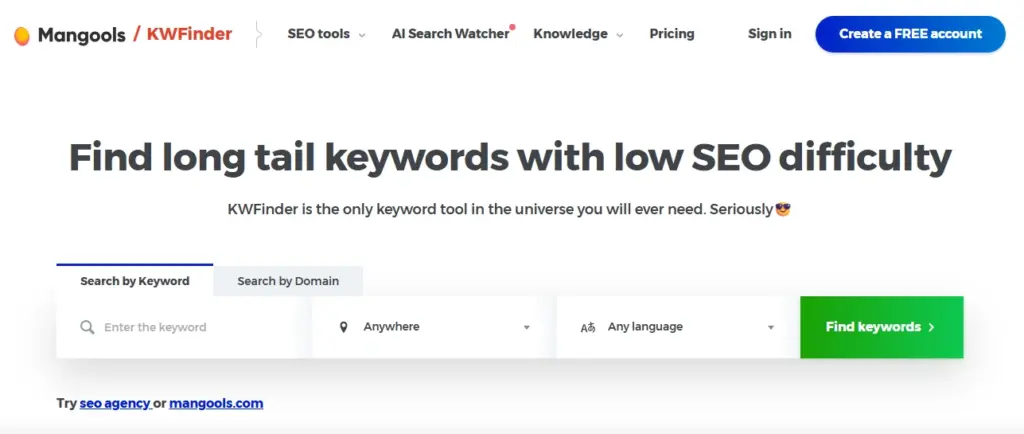Expand the Knowledge dropdown menu
The image size is (1024, 434).
point(578,34)
